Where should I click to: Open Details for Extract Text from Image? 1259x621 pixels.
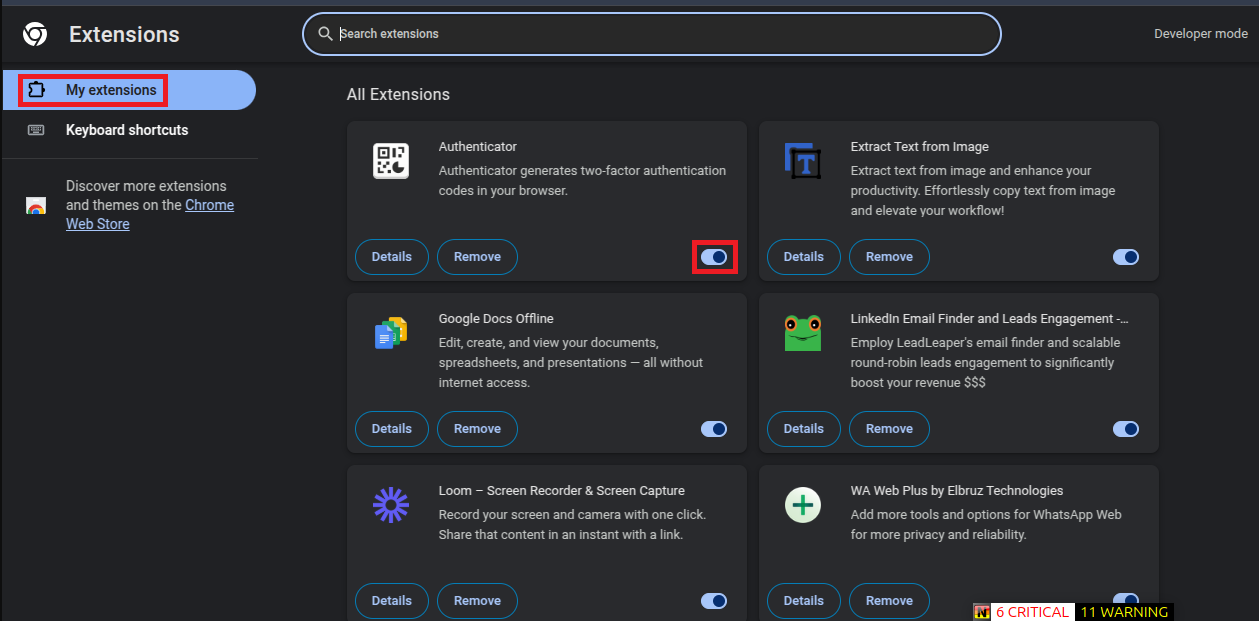point(804,257)
